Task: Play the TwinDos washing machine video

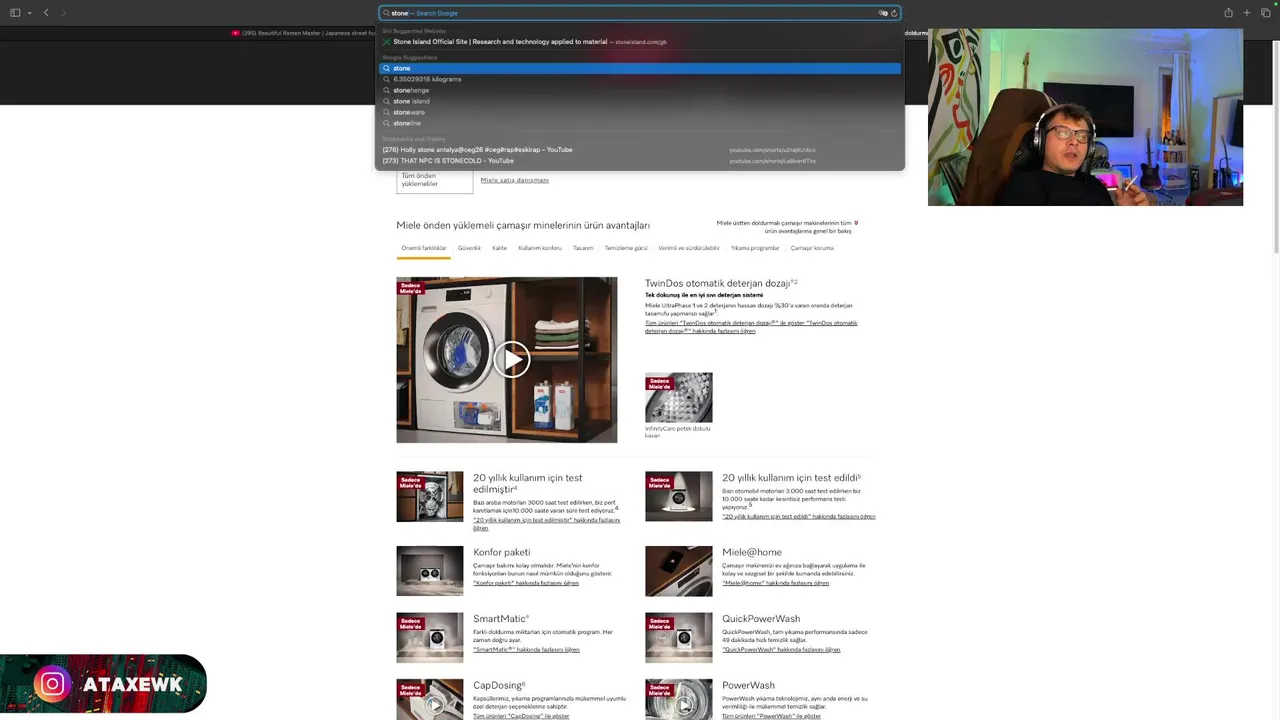Action: coord(511,360)
